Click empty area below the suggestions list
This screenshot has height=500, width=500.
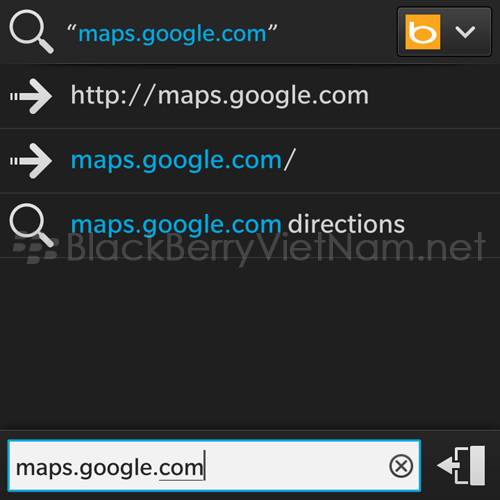[x=250, y=343]
